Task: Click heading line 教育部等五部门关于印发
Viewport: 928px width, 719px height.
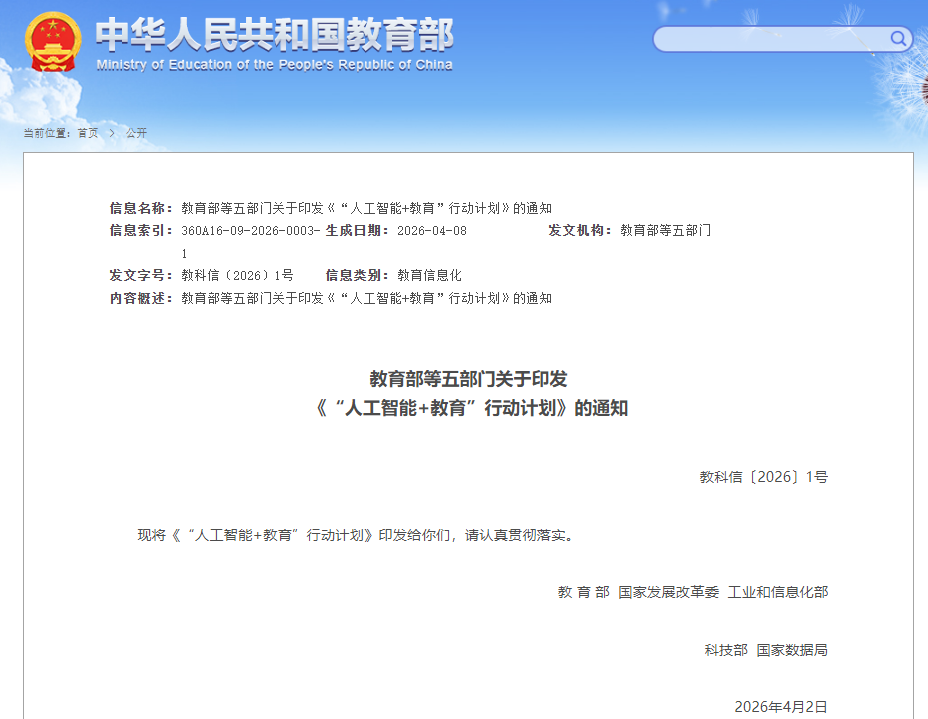Action: [x=468, y=379]
